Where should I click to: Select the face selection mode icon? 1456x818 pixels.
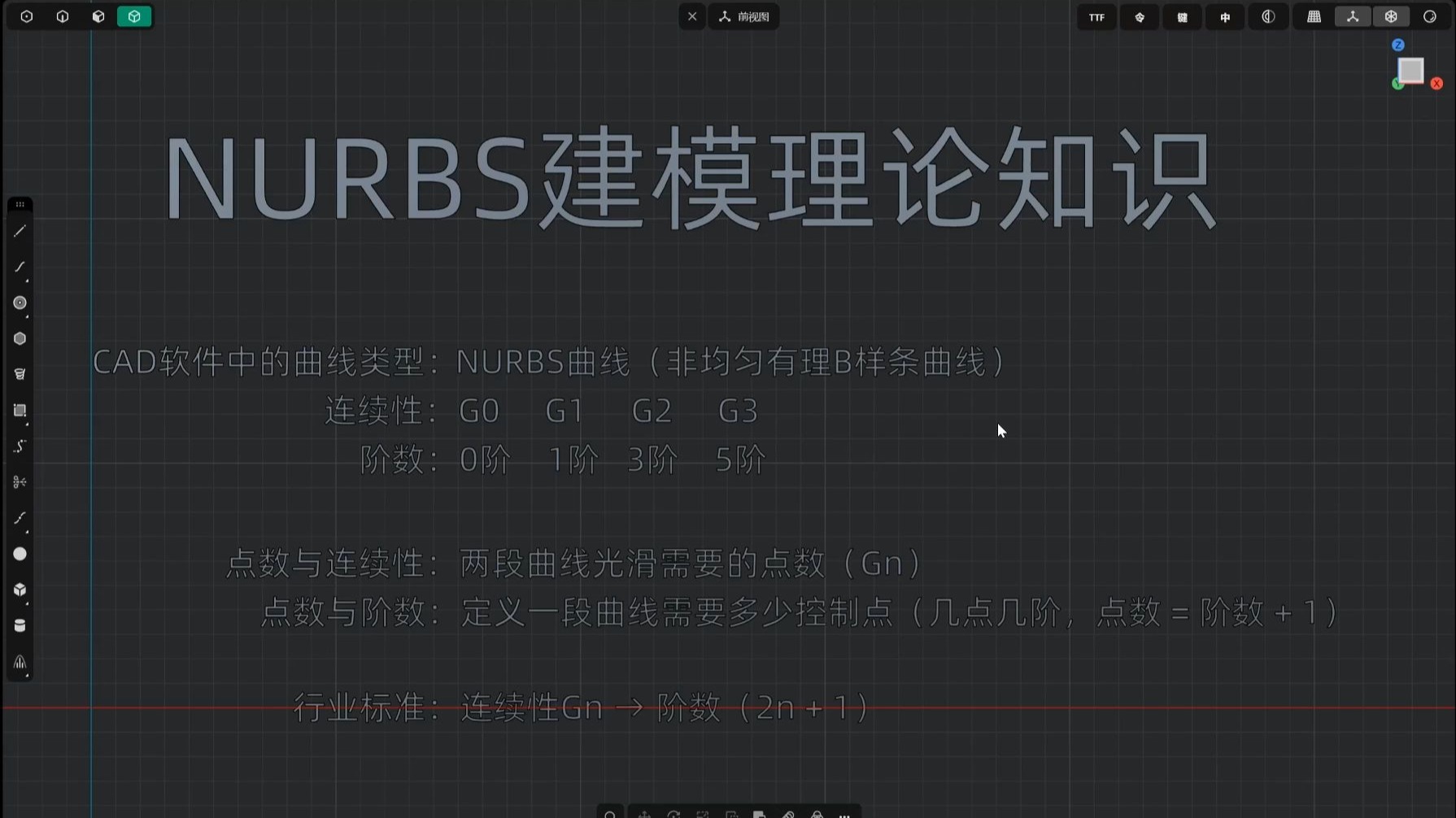[x=98, y=16]
